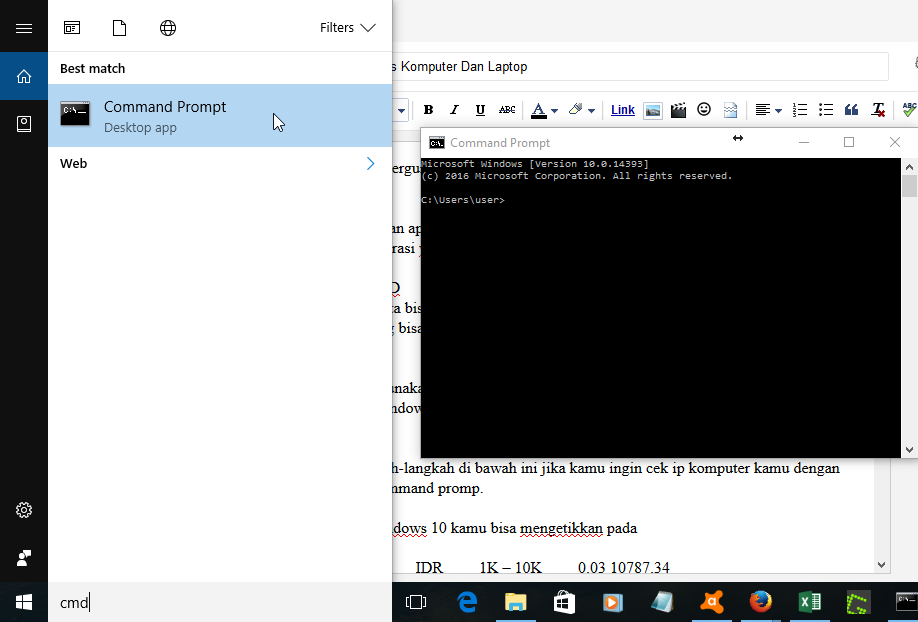918x622 pixels.
Task: Open the Filters dropdown in search
Action: click(347, 28)
